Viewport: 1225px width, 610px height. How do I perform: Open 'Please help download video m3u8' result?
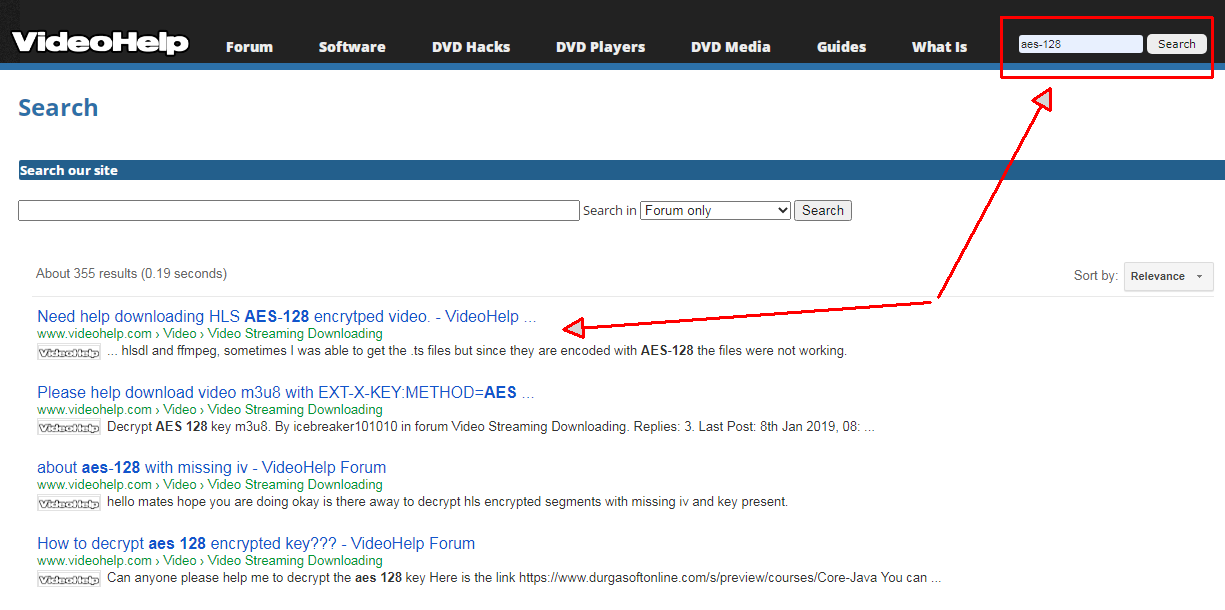pyautogui.click(x=286, y=393)
